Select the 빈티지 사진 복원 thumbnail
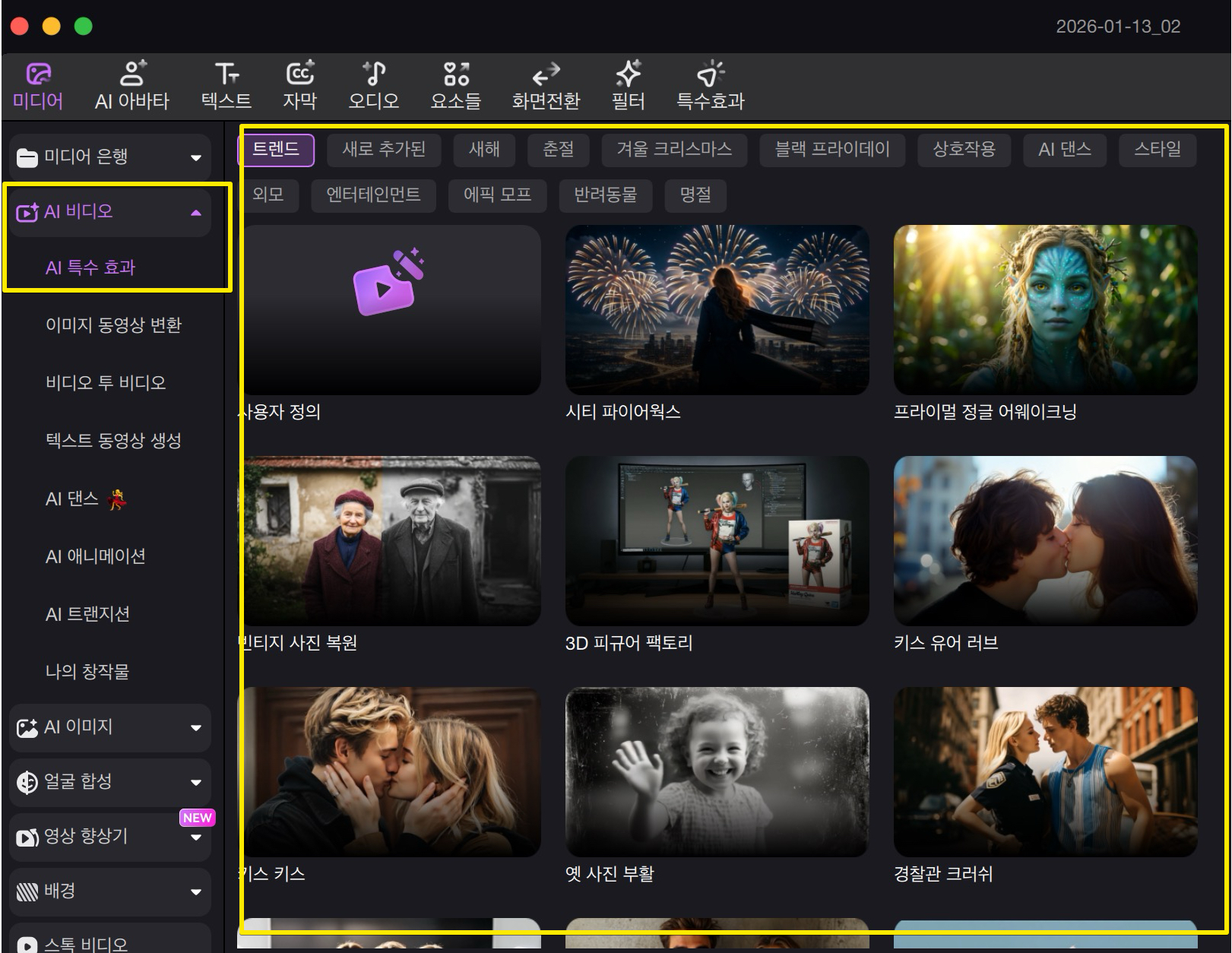This screenshot has height=953, width=1232. coord(389,541)
